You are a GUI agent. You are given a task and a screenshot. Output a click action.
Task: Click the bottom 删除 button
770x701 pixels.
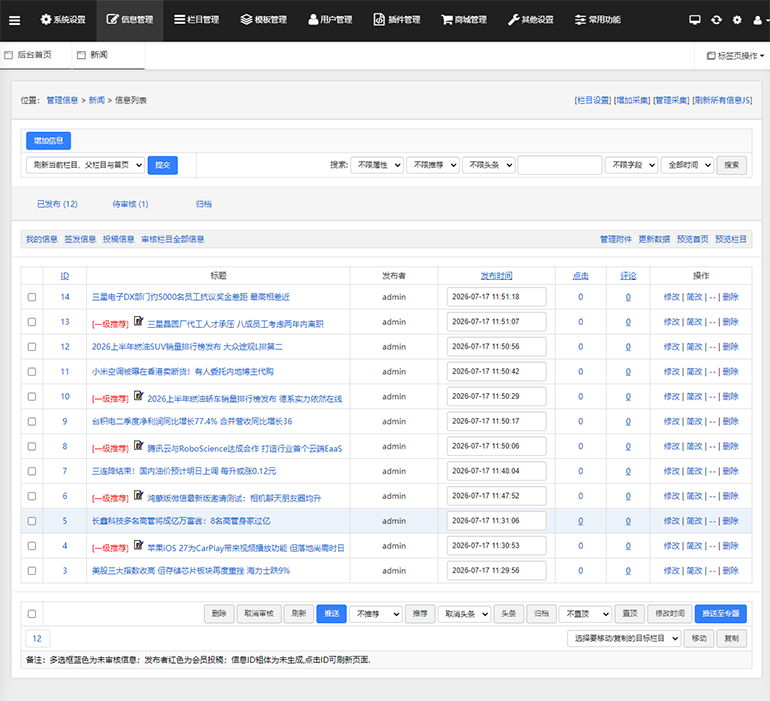219,614
